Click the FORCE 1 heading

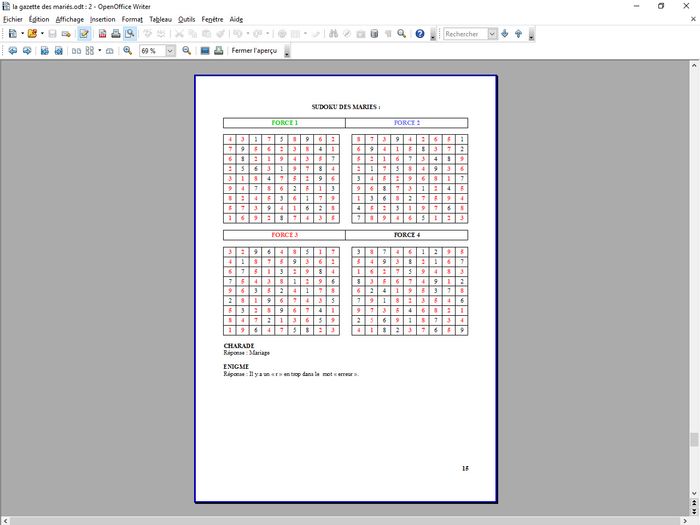[x=284, y=123]
